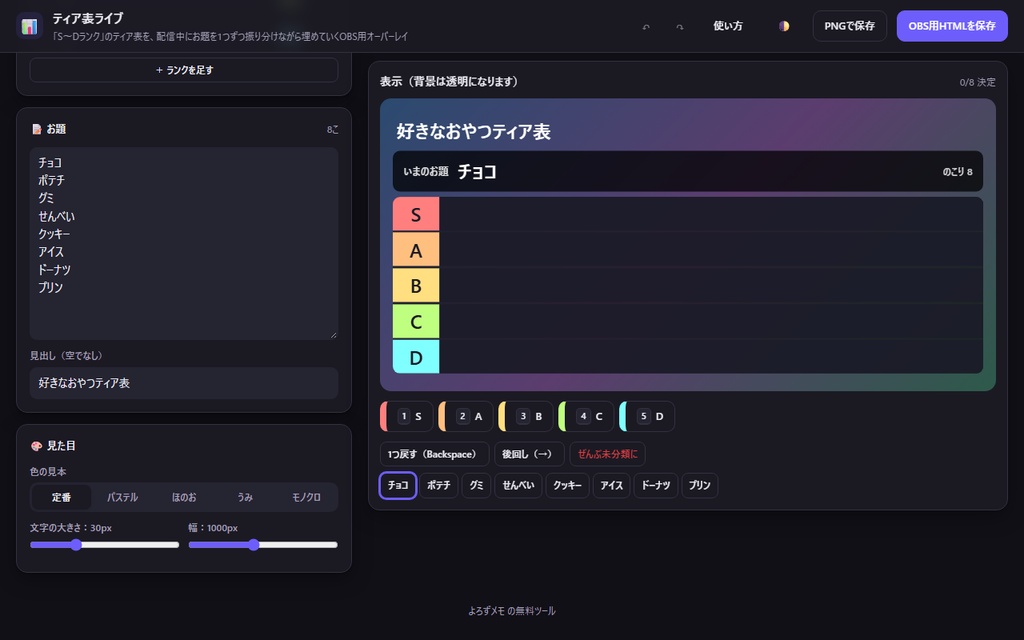Image resolution: width=1024 pixels, height=640 pixels.
Task: Click PNGで保存 button
Action: click(850, 26)
